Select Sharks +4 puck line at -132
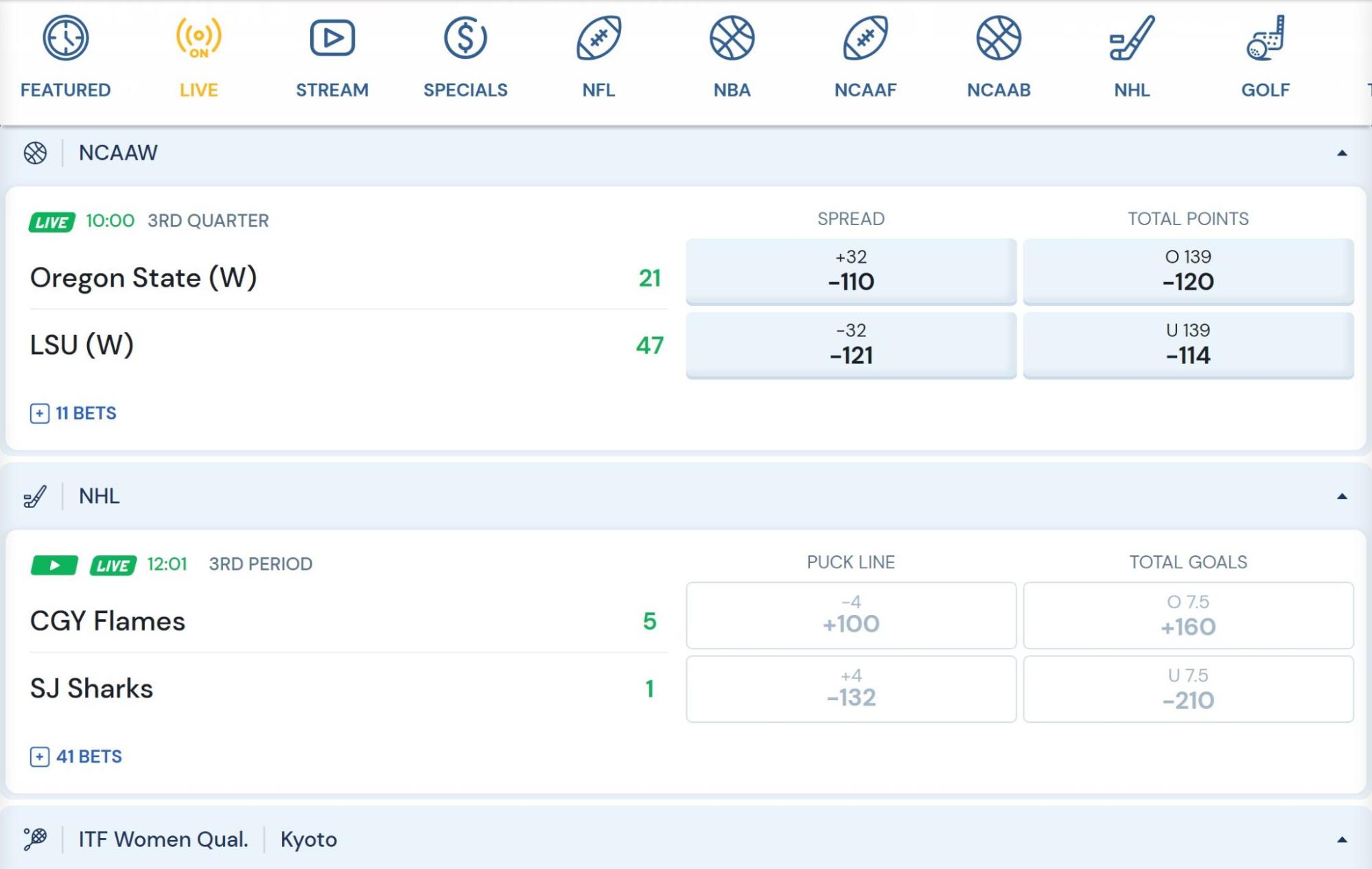Image resolution: width=1372 pixels, height=869 pixels. click(x=851, y=688)
